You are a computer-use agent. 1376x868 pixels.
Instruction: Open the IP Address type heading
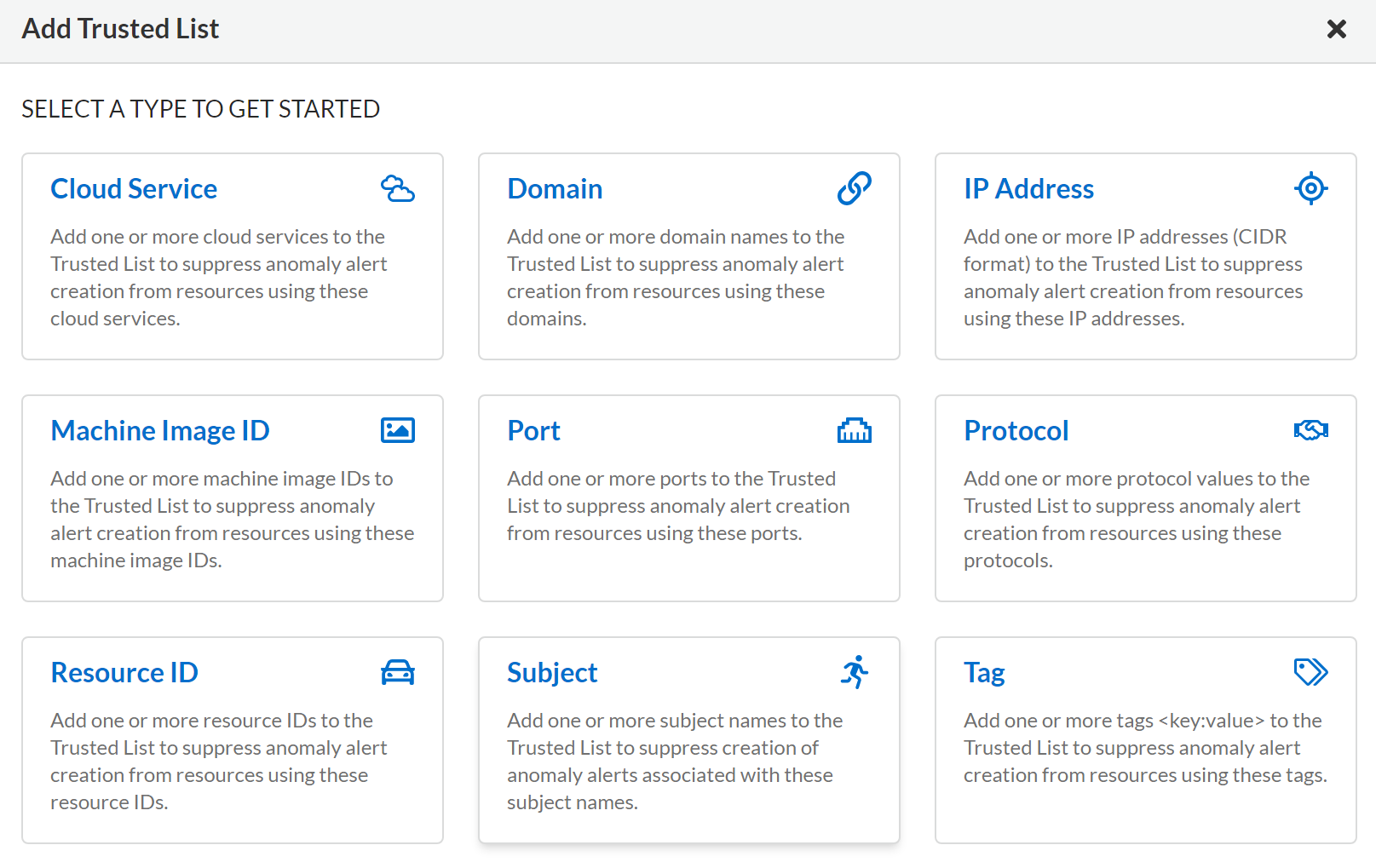click(1028, 188)
